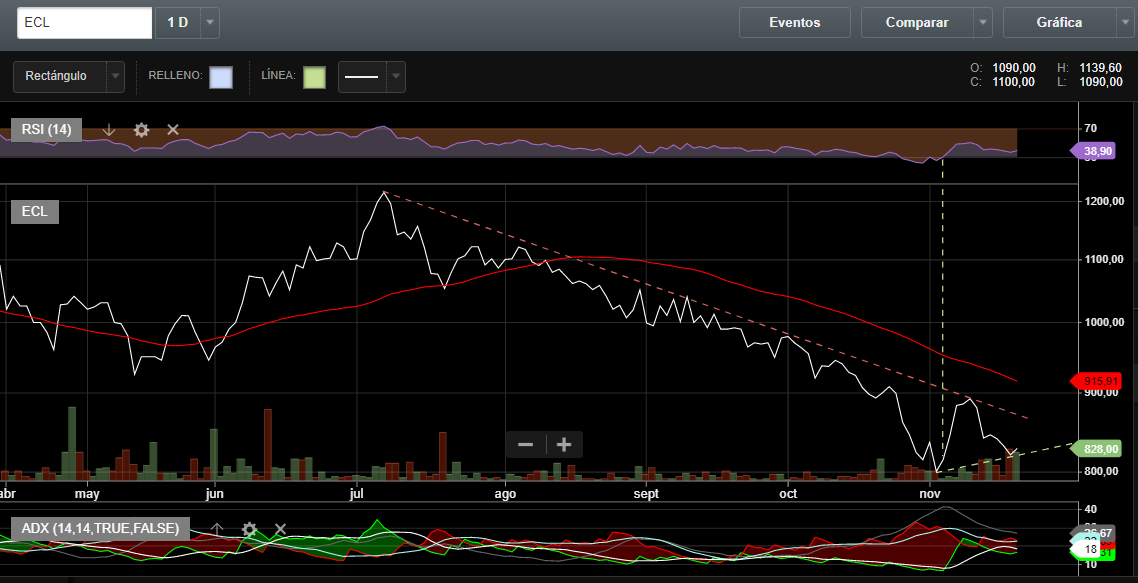Expand the timeframe dropdown arrow

209,23
